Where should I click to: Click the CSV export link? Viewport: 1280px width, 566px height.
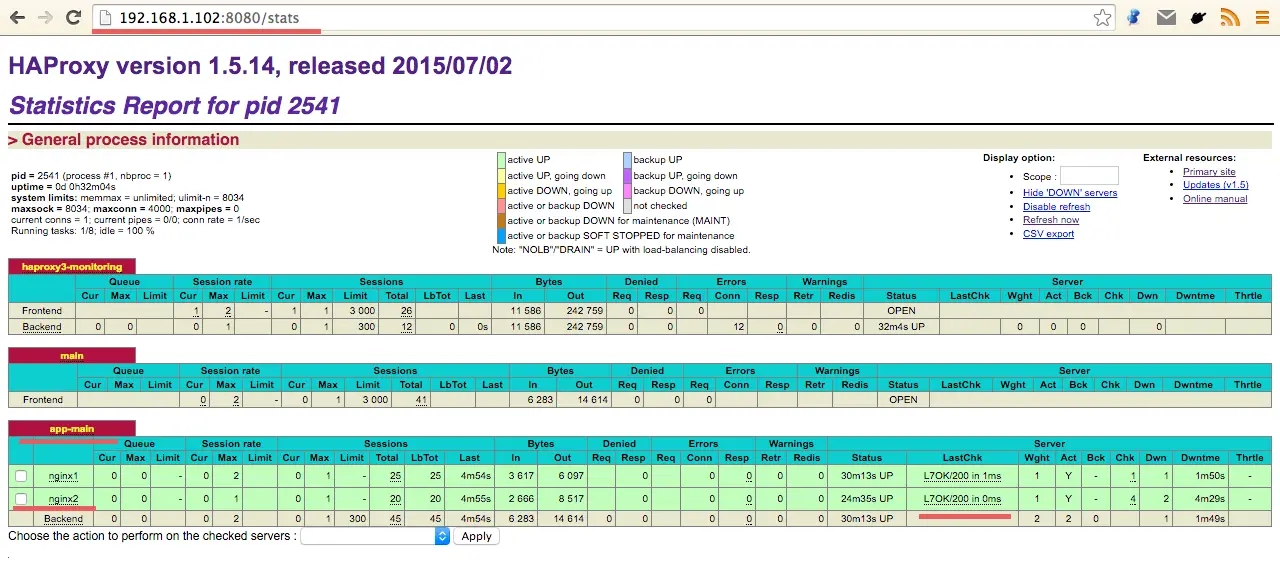pyautogui.click(x=1048, y=234)
